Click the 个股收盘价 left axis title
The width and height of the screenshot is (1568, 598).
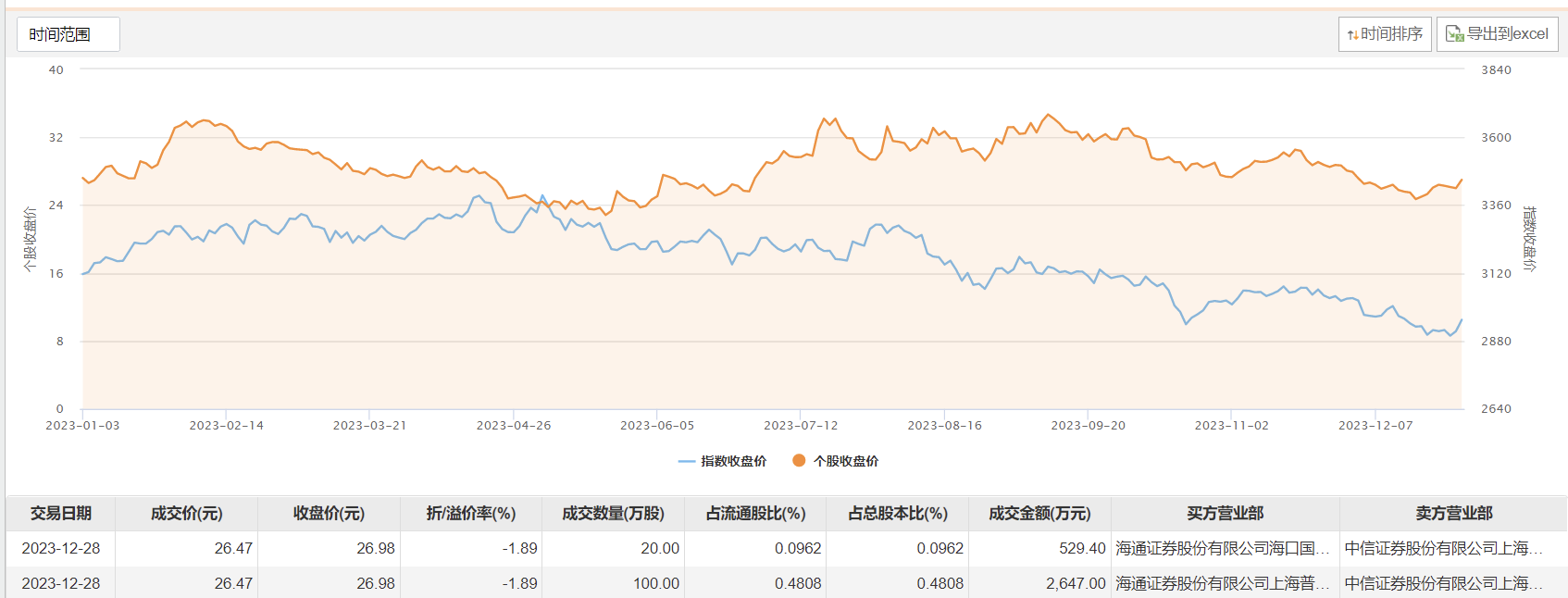coord(30,239)
